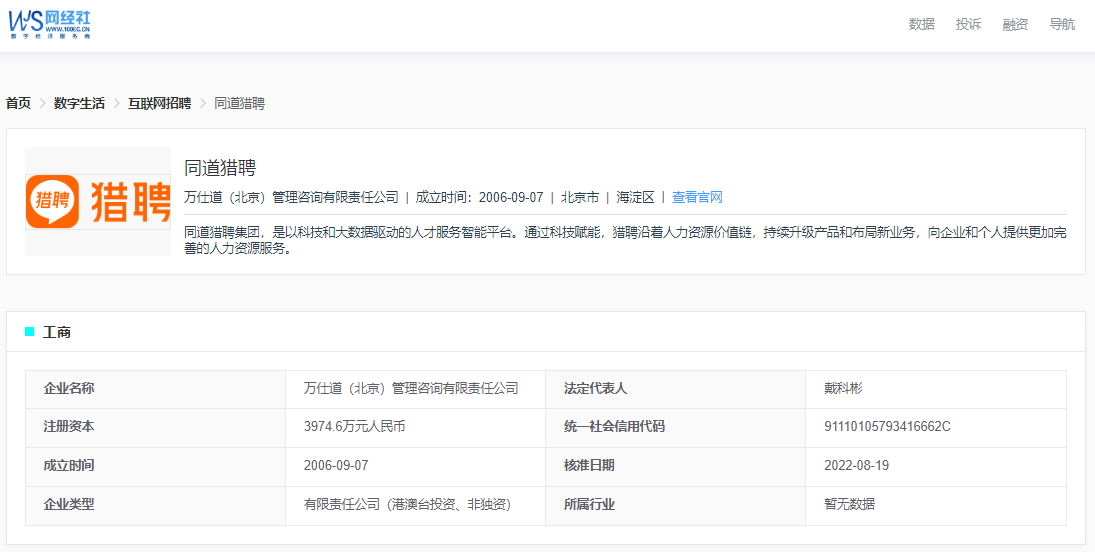Screen dimensions: 1095x552
Task: Click the 企业名称 label cell
Action: pyautogui.click(x=155, y=389)
